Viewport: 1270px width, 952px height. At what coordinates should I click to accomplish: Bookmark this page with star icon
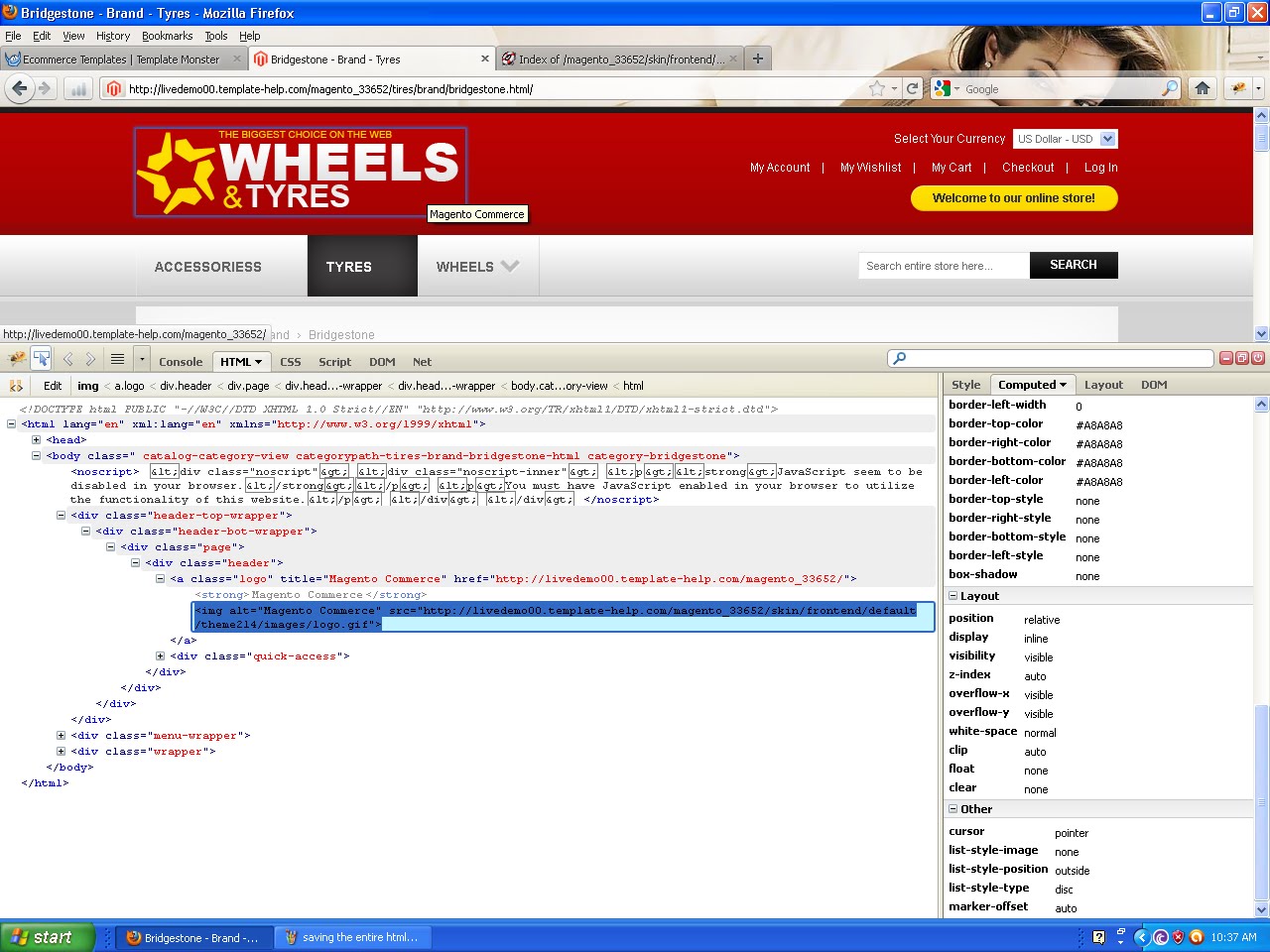(877, 88)
